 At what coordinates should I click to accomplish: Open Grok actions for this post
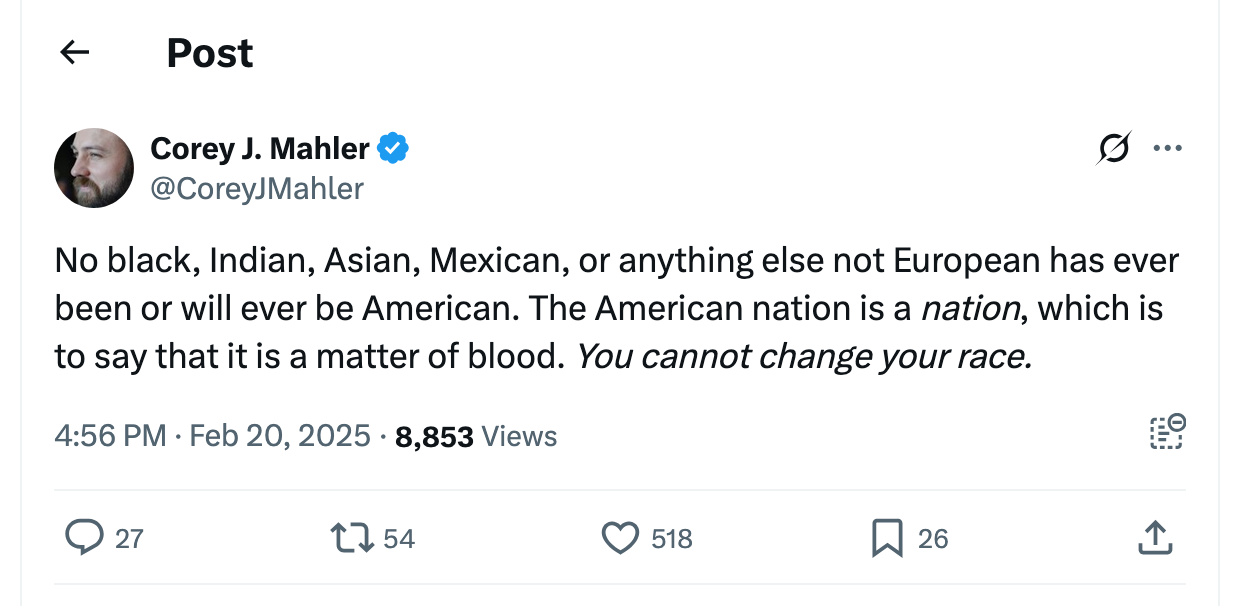click(x=1113, y=148)
